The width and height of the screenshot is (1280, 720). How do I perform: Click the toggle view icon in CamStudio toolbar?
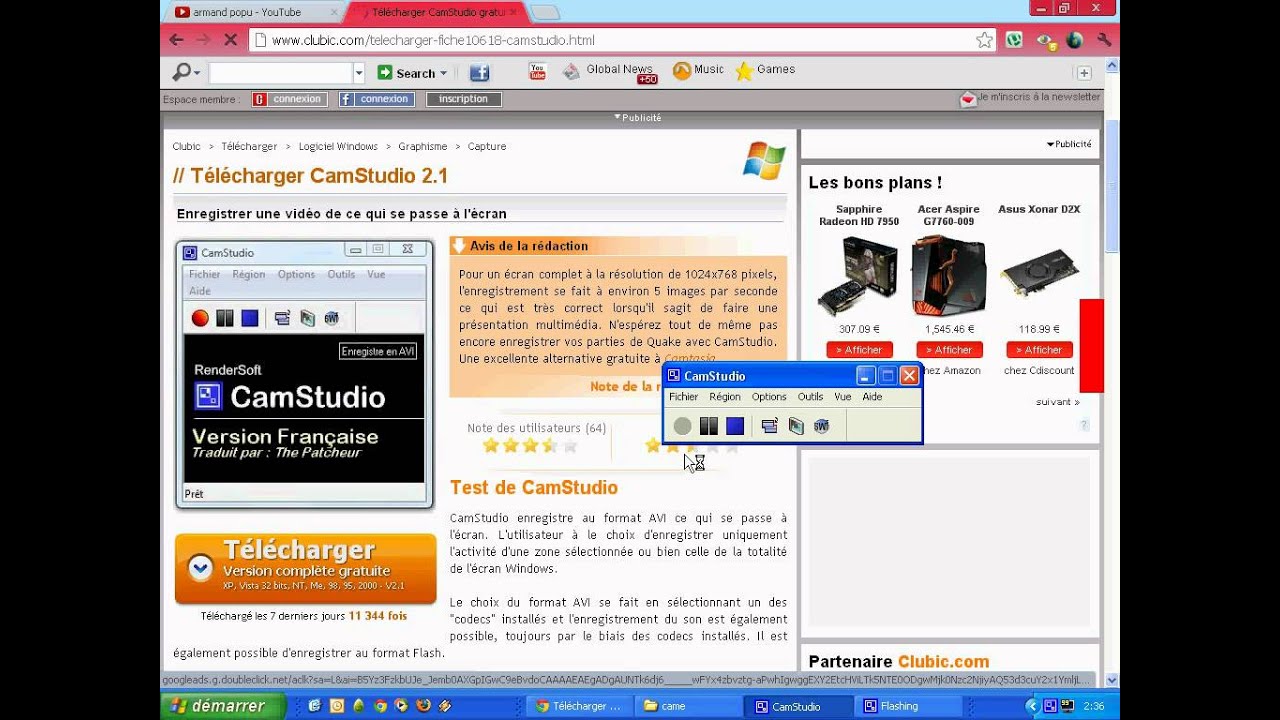(769, 426)
